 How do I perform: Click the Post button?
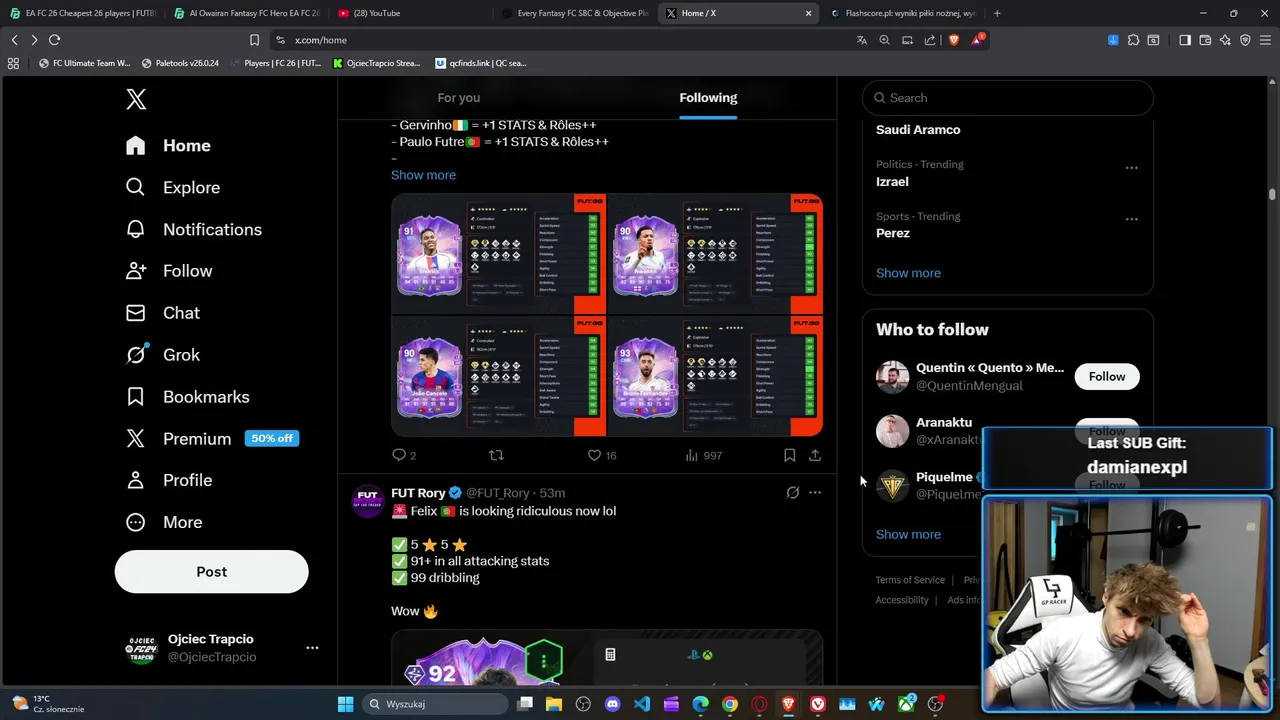click(211, 571)
